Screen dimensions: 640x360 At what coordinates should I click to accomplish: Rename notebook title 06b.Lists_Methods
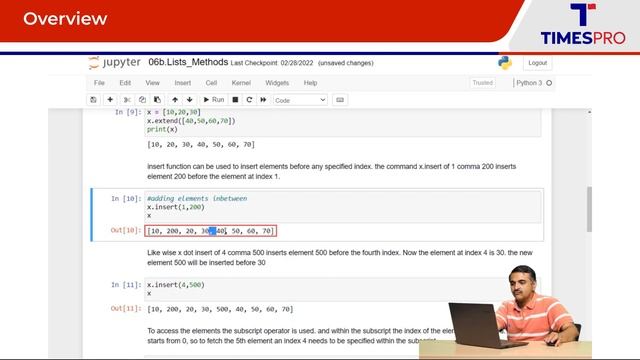coord(188,62)
